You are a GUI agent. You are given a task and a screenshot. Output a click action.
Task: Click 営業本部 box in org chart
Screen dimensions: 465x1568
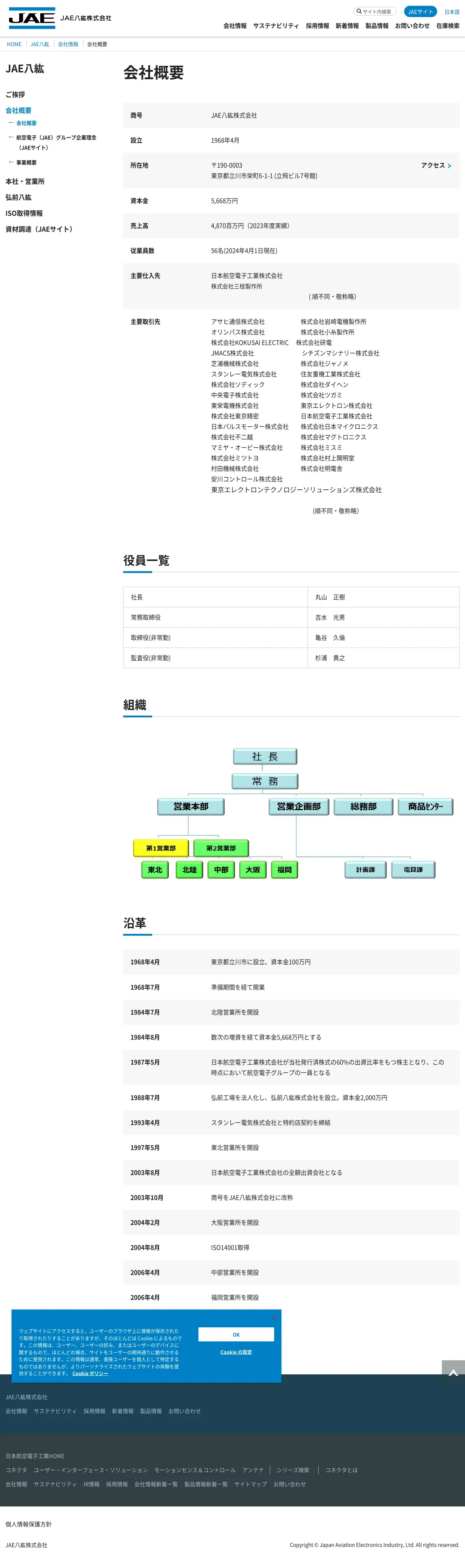point(191,806)
